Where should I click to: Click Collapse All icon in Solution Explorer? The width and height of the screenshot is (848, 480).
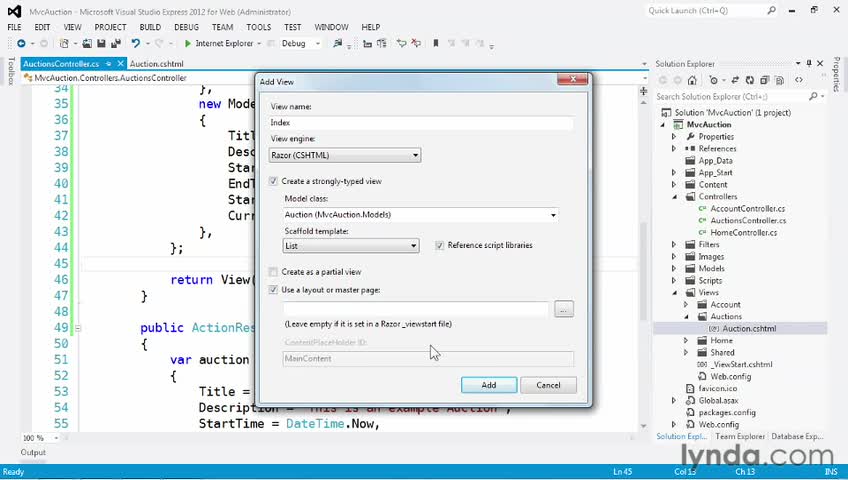(x=764, y=81)
